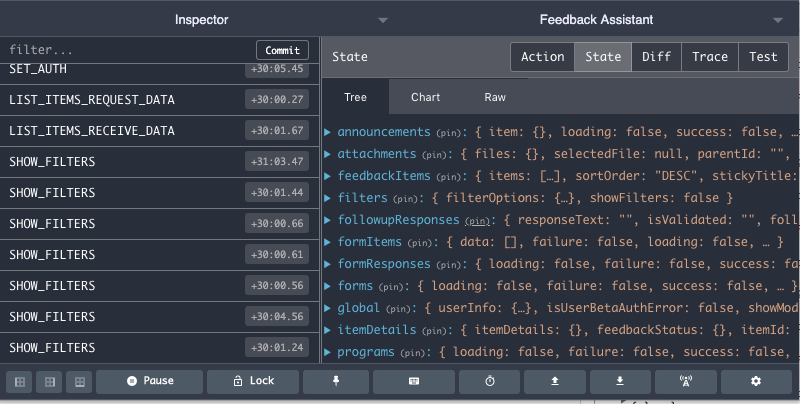Click the +30:00.27 timestamp badge

pos(277,99)
